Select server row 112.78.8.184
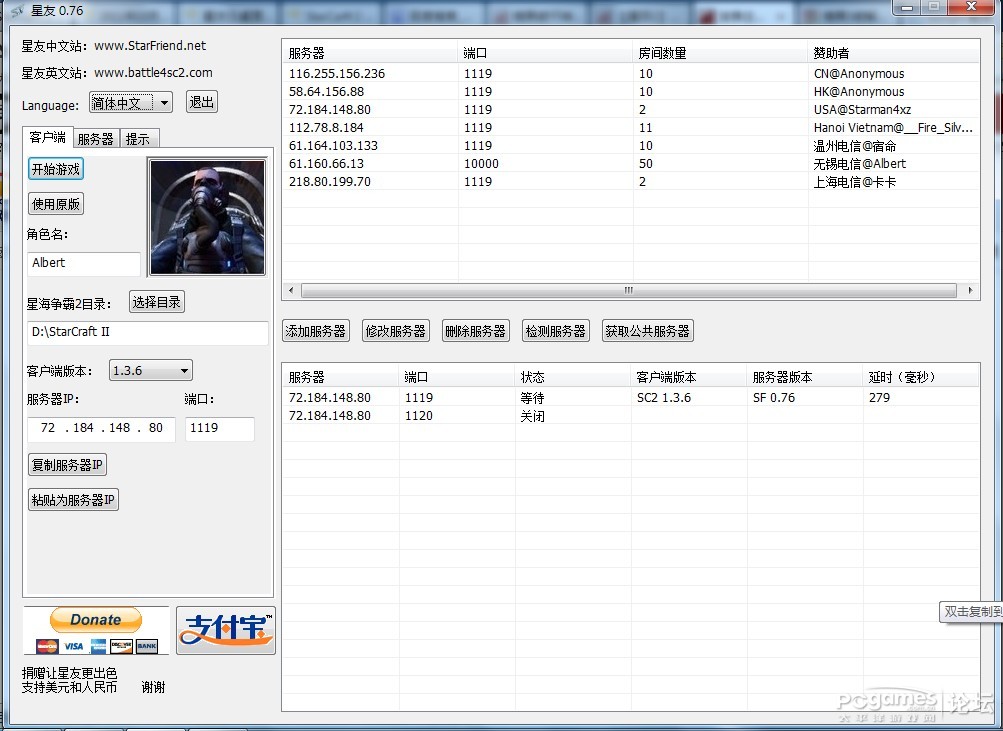The height and width of the screenshot is (731, 1003). pyautogui.click(x=631, y=127)
